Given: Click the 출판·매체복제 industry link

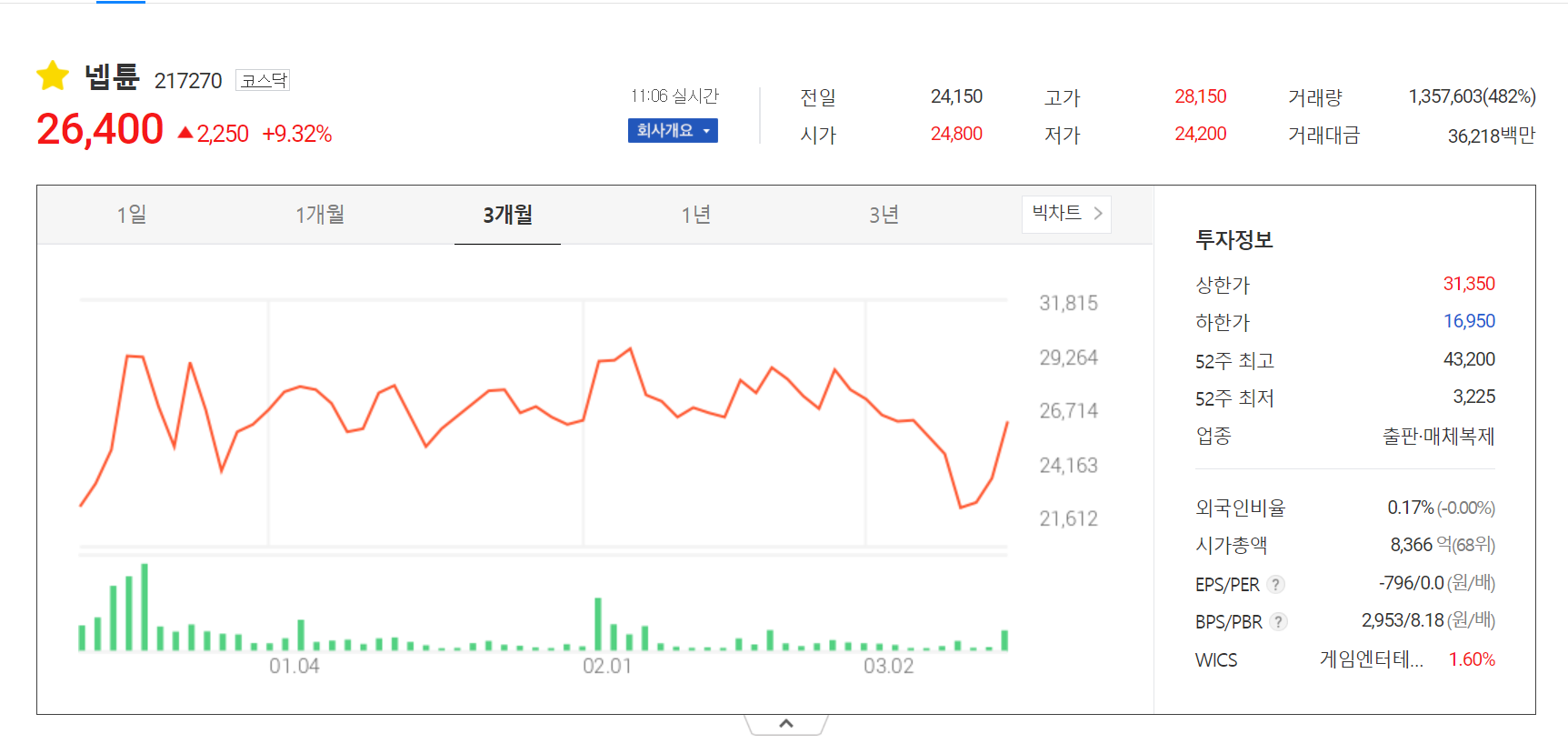Looking at the screenshot, I should tap(1438, 437).
